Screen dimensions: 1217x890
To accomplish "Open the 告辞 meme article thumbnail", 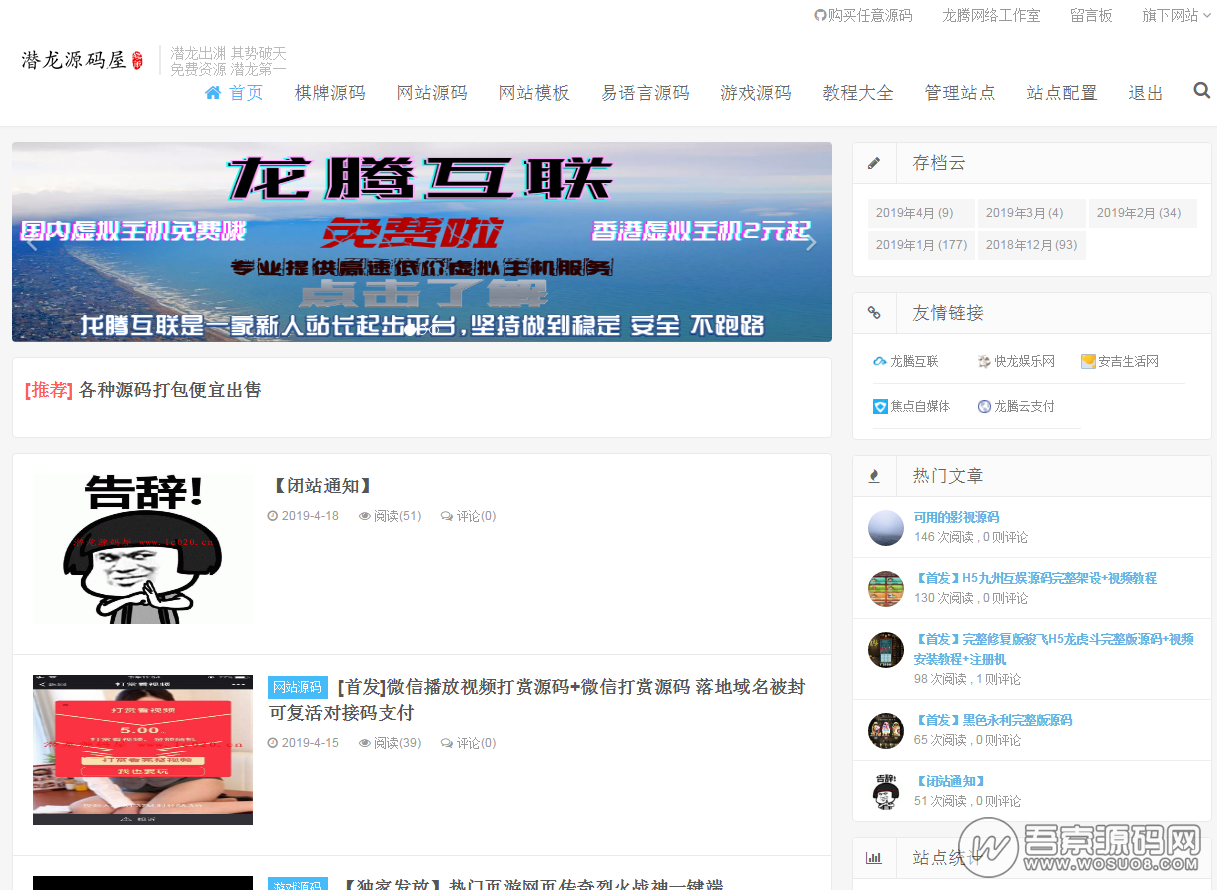I will click(143, 549).
